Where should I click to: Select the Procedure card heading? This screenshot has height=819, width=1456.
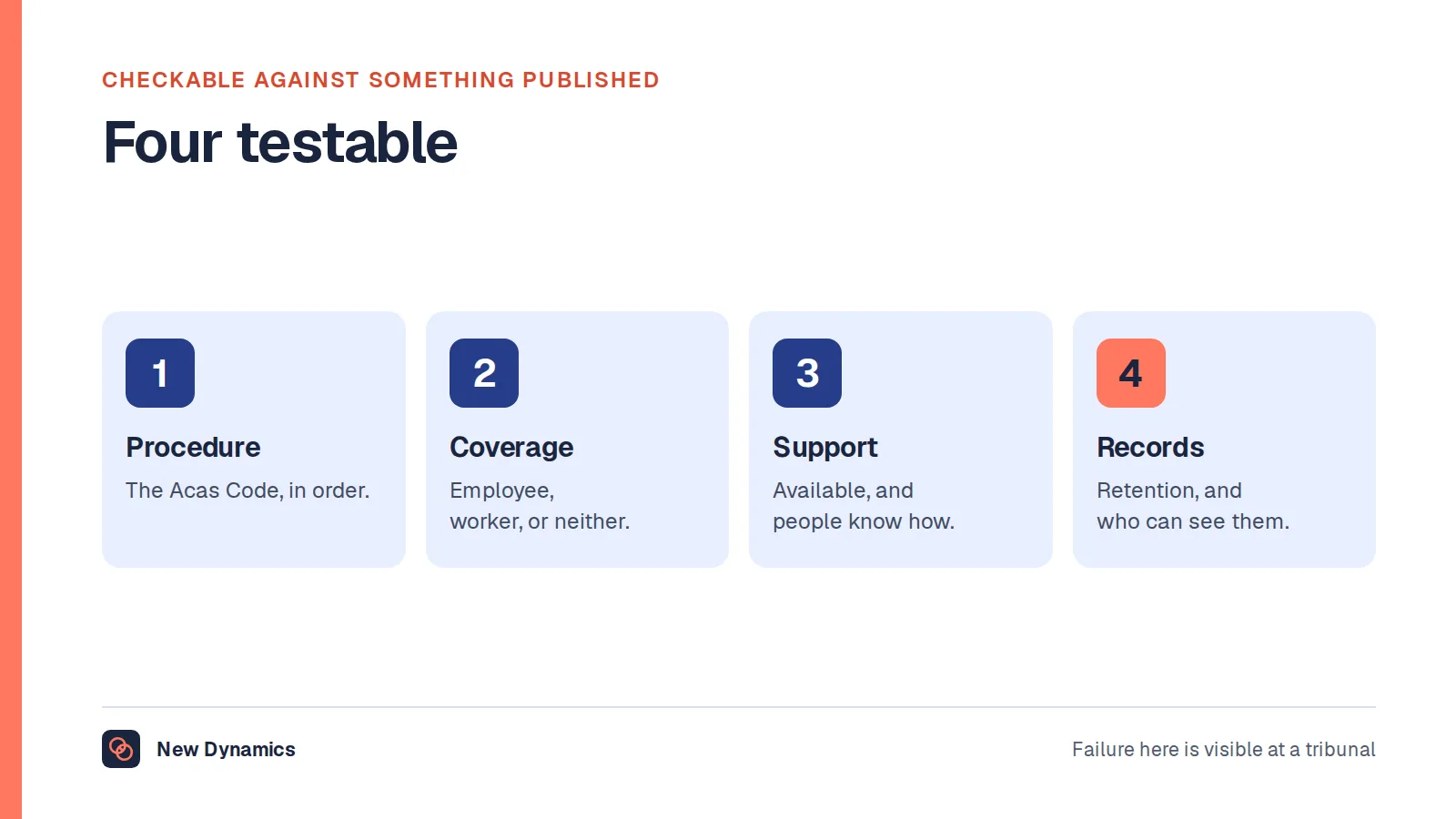(193, 448)
